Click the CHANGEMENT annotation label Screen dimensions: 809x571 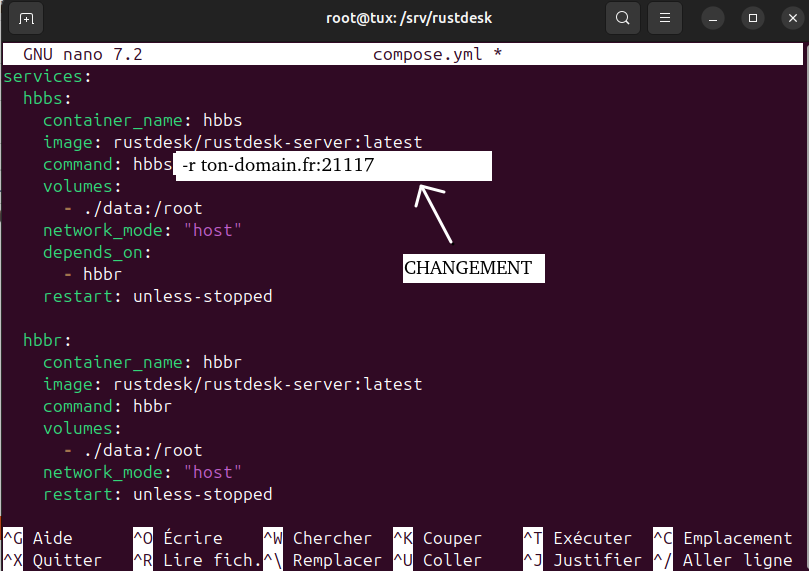(x=468, y=268)
